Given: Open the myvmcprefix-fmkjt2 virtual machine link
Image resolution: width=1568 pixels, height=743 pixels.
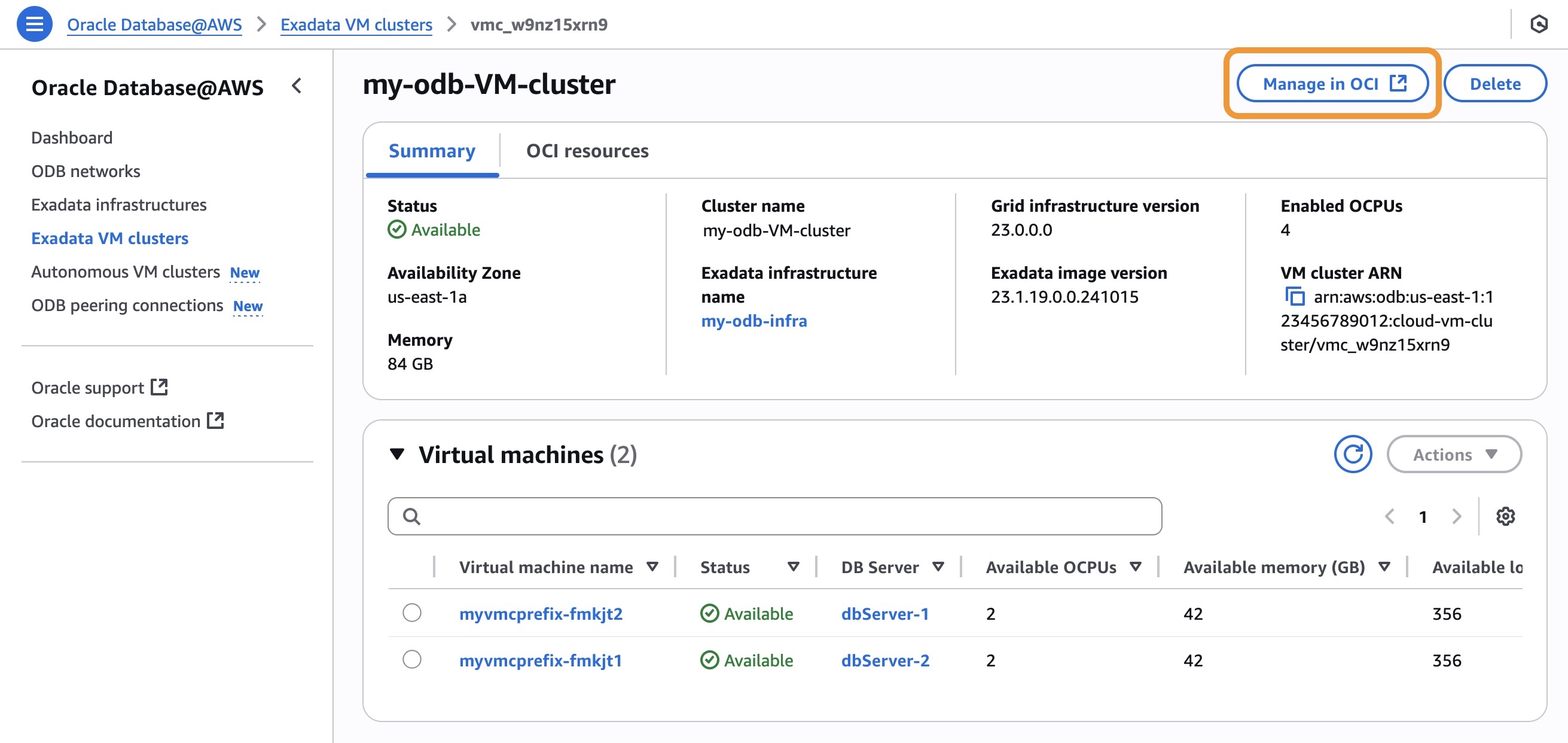Looking at the screenshot, I should pyautogui.click(x=541, y=613).
